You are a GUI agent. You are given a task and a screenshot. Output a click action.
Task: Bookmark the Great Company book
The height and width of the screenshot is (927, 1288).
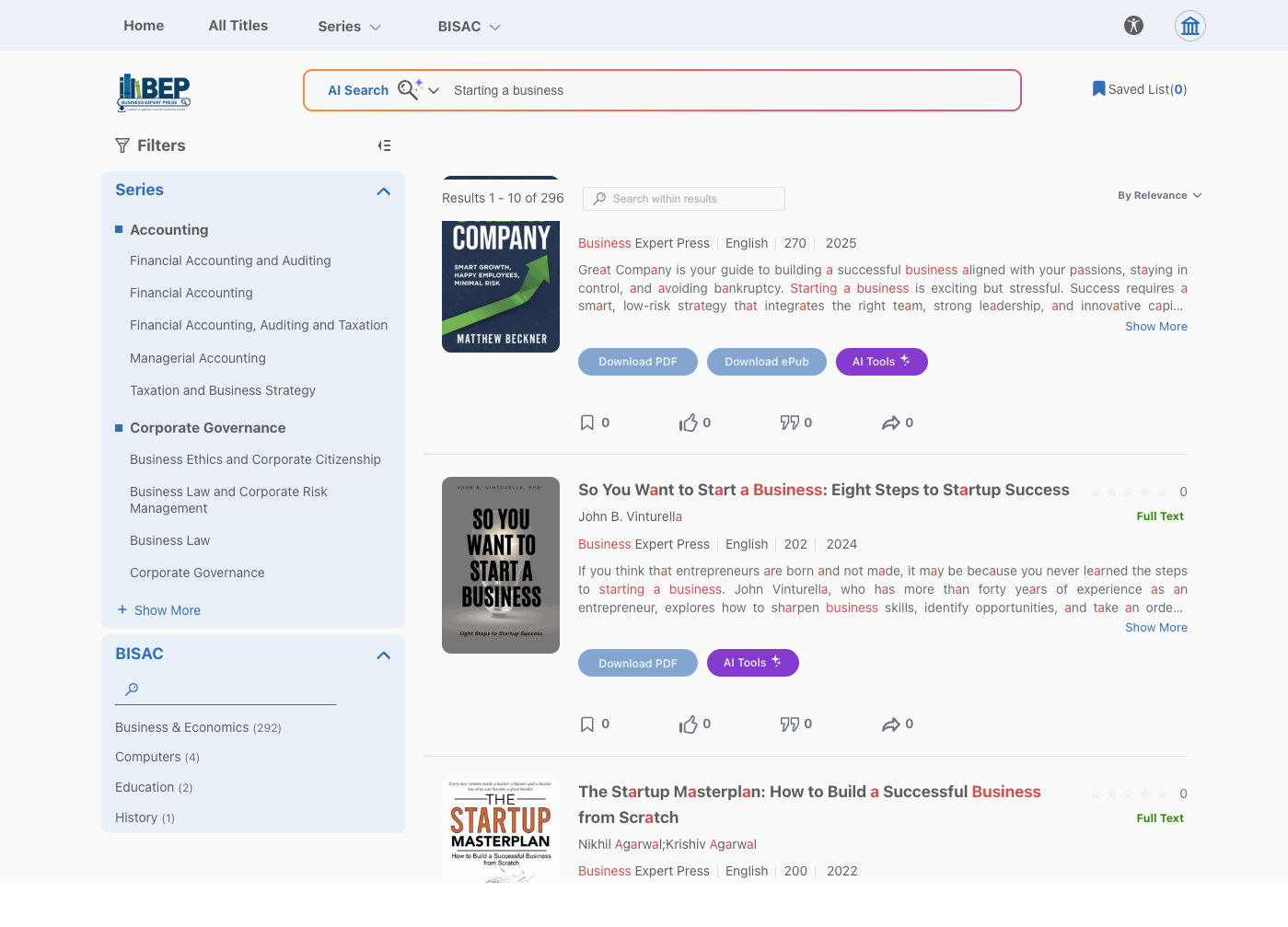587,423
